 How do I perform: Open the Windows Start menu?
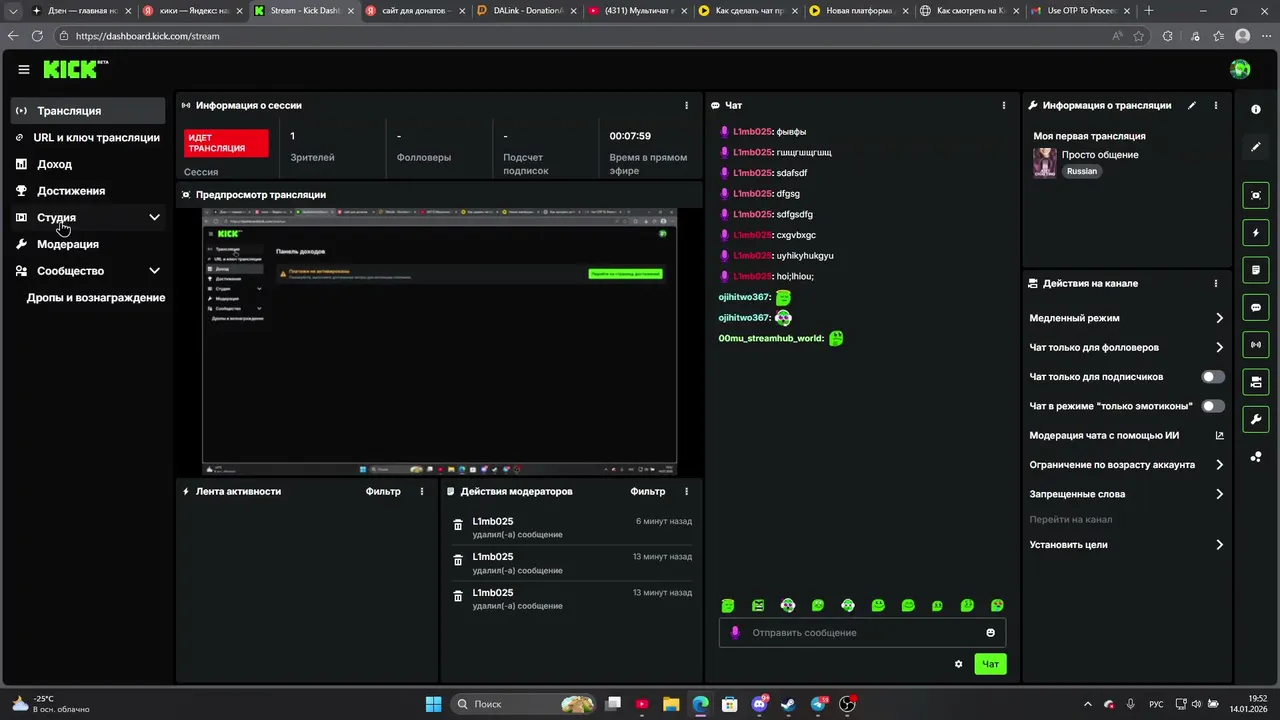tap(434, 704)
